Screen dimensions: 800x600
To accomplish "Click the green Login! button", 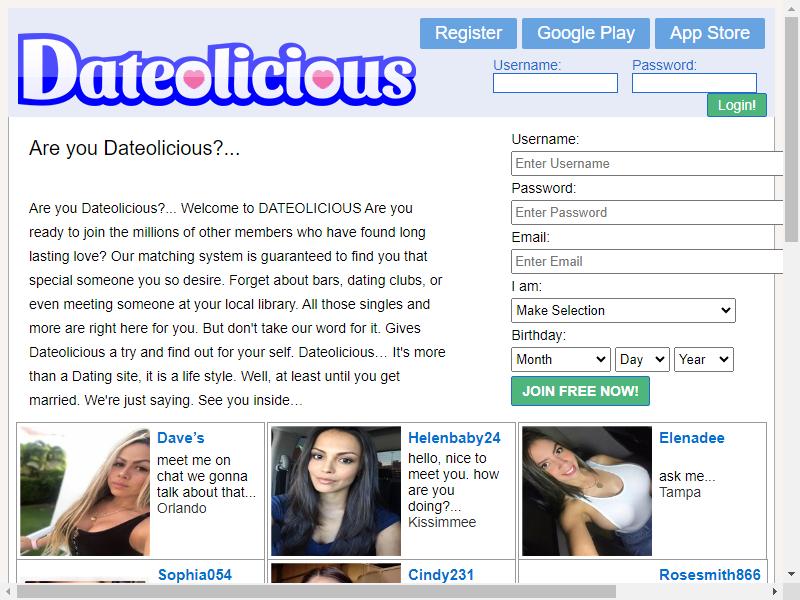I will (737, 105).
